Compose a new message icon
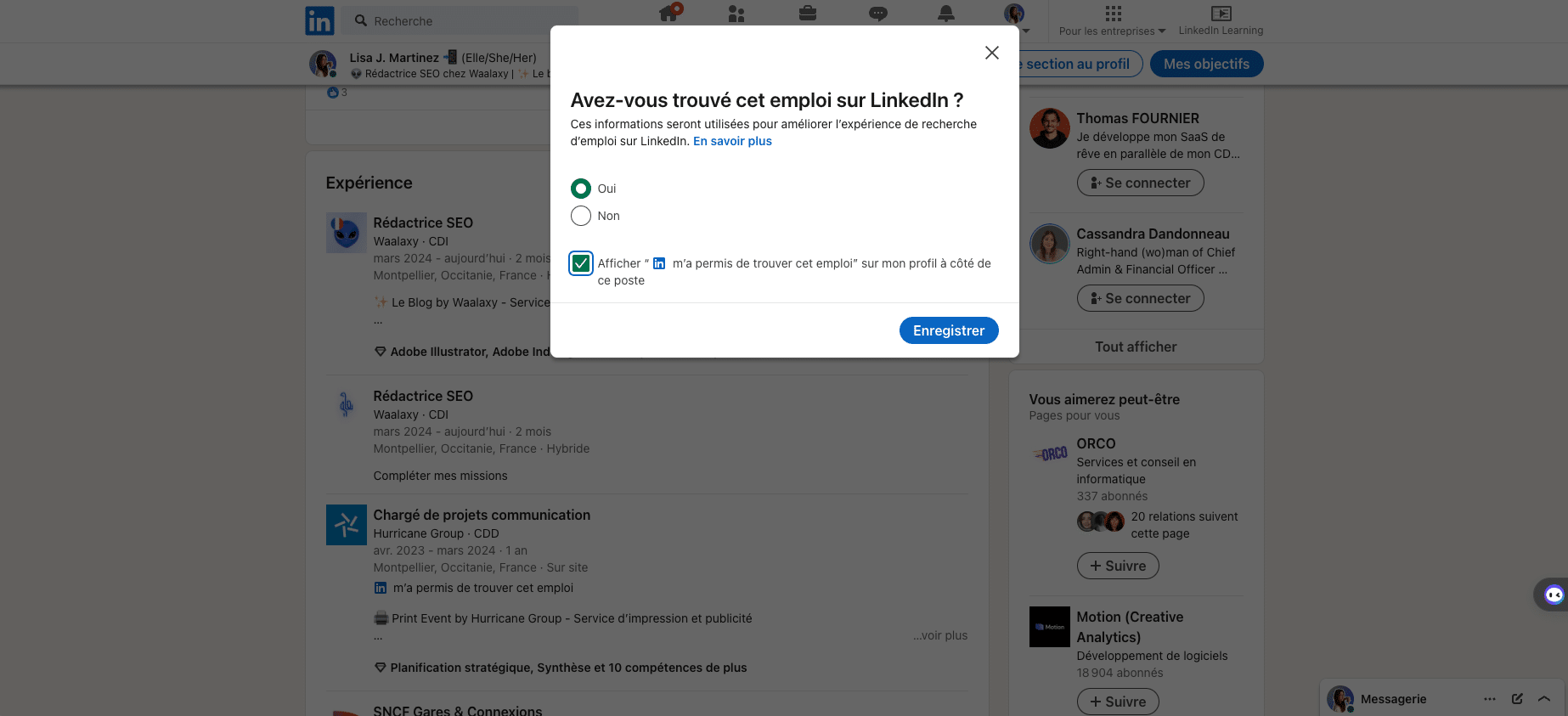This screenshot has width=1568, height=716. click(x=1517, y=699)
